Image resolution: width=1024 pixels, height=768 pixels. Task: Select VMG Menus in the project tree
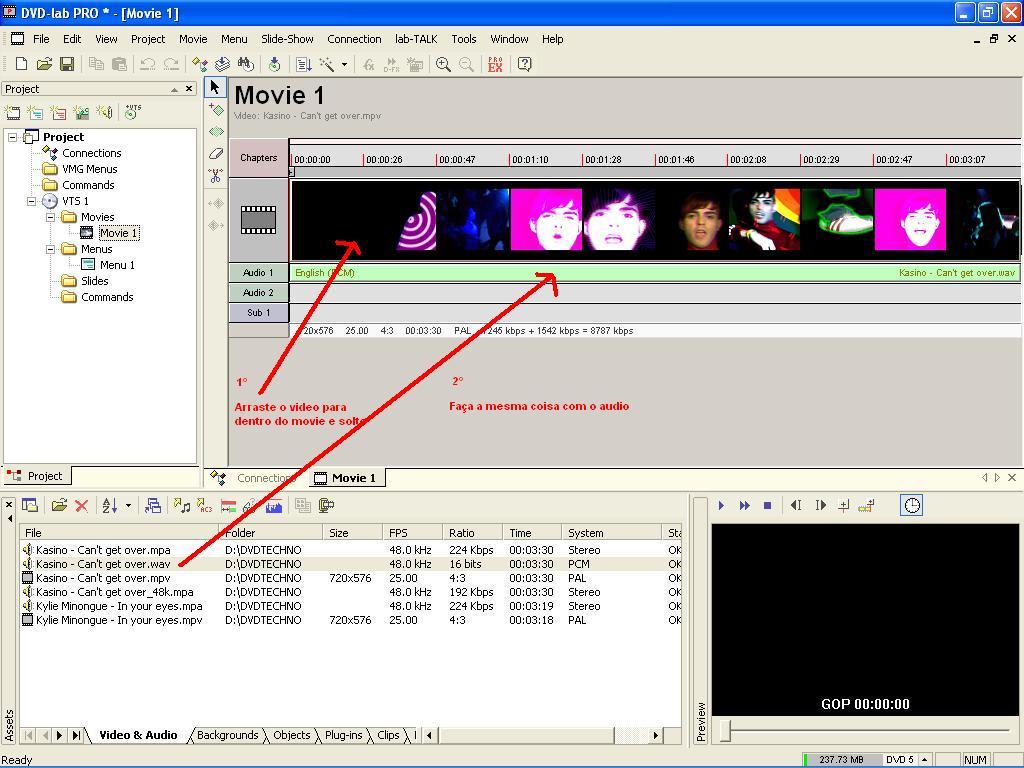[x=89, y=169]
